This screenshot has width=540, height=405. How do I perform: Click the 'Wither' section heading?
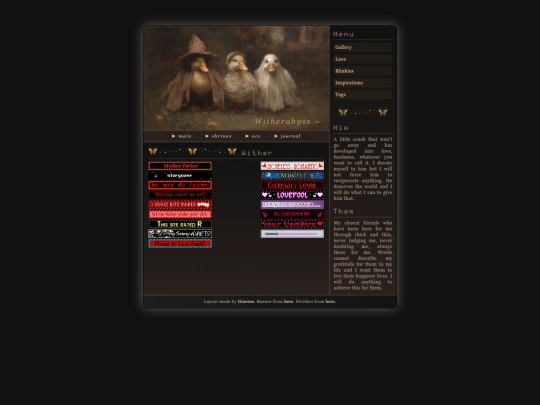point(257,153)
